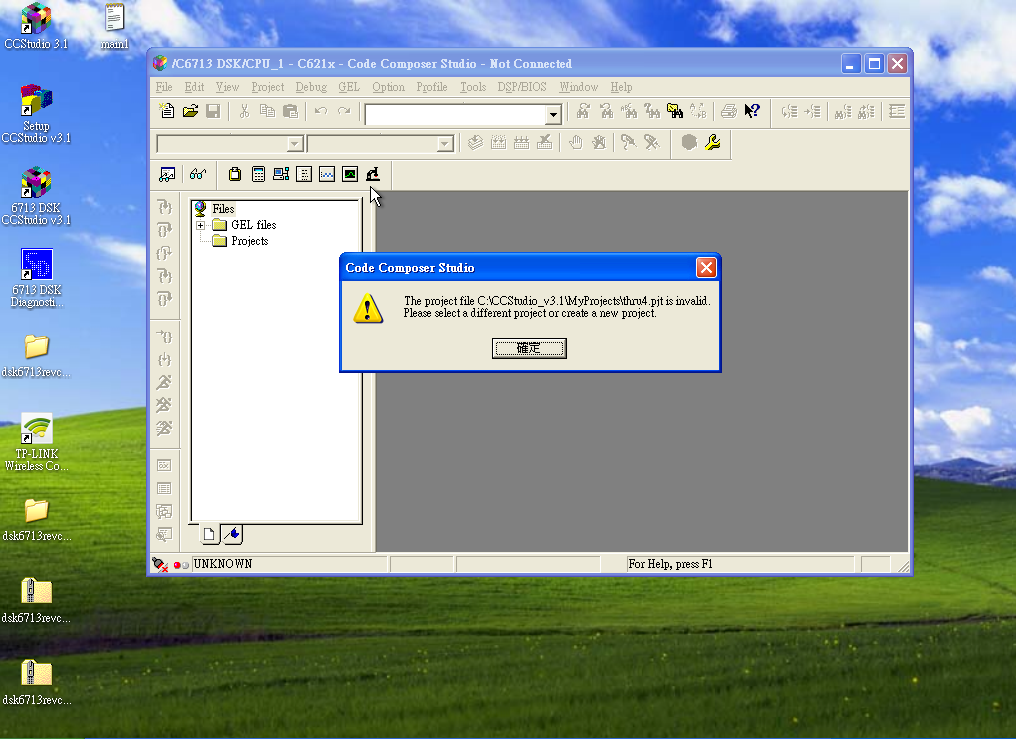Screen dimensions: 1016x739
Task: Click the Paste clipboard icon
Action: (x=290, y=111)
